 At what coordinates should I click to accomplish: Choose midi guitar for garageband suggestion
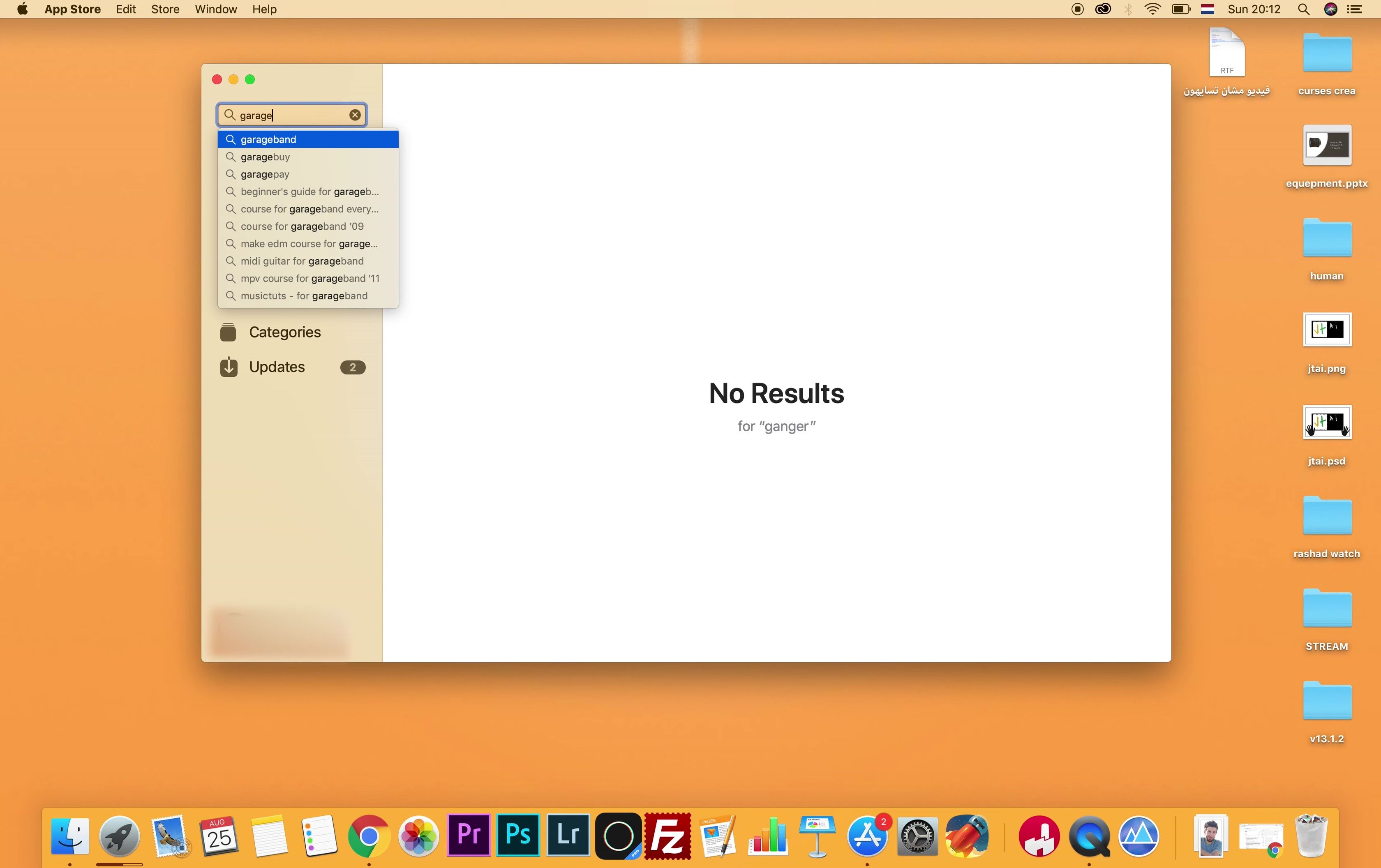pos(308,261)
